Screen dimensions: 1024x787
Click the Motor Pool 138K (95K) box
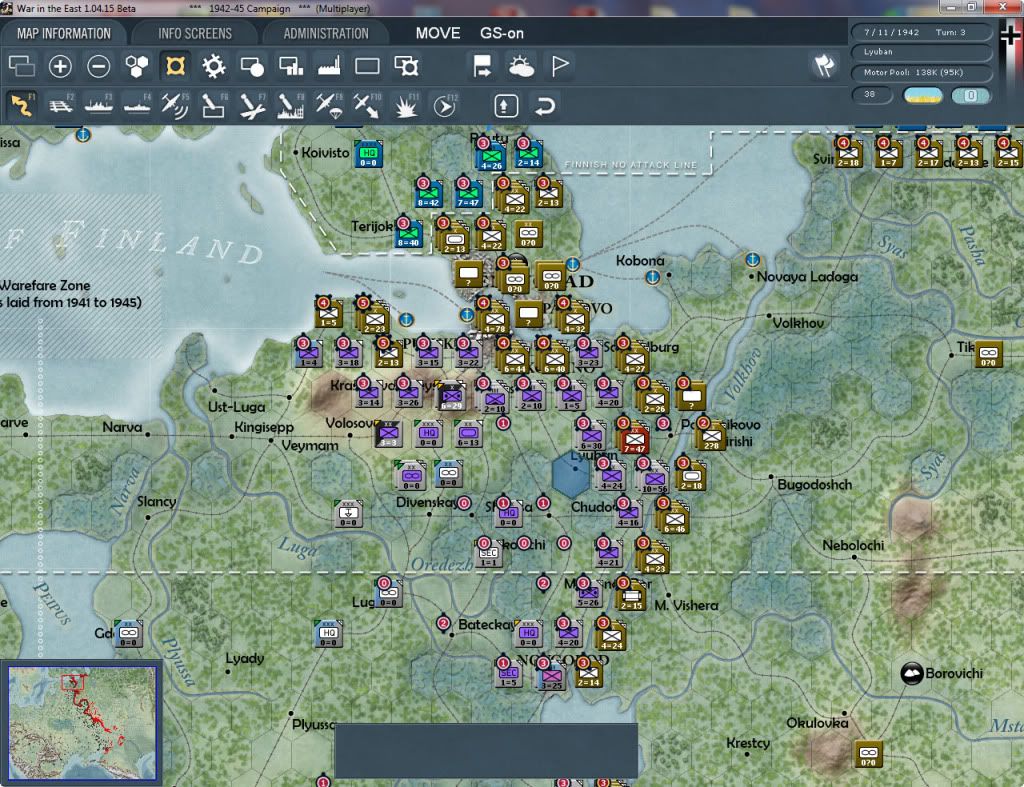(x=921, y=72)
